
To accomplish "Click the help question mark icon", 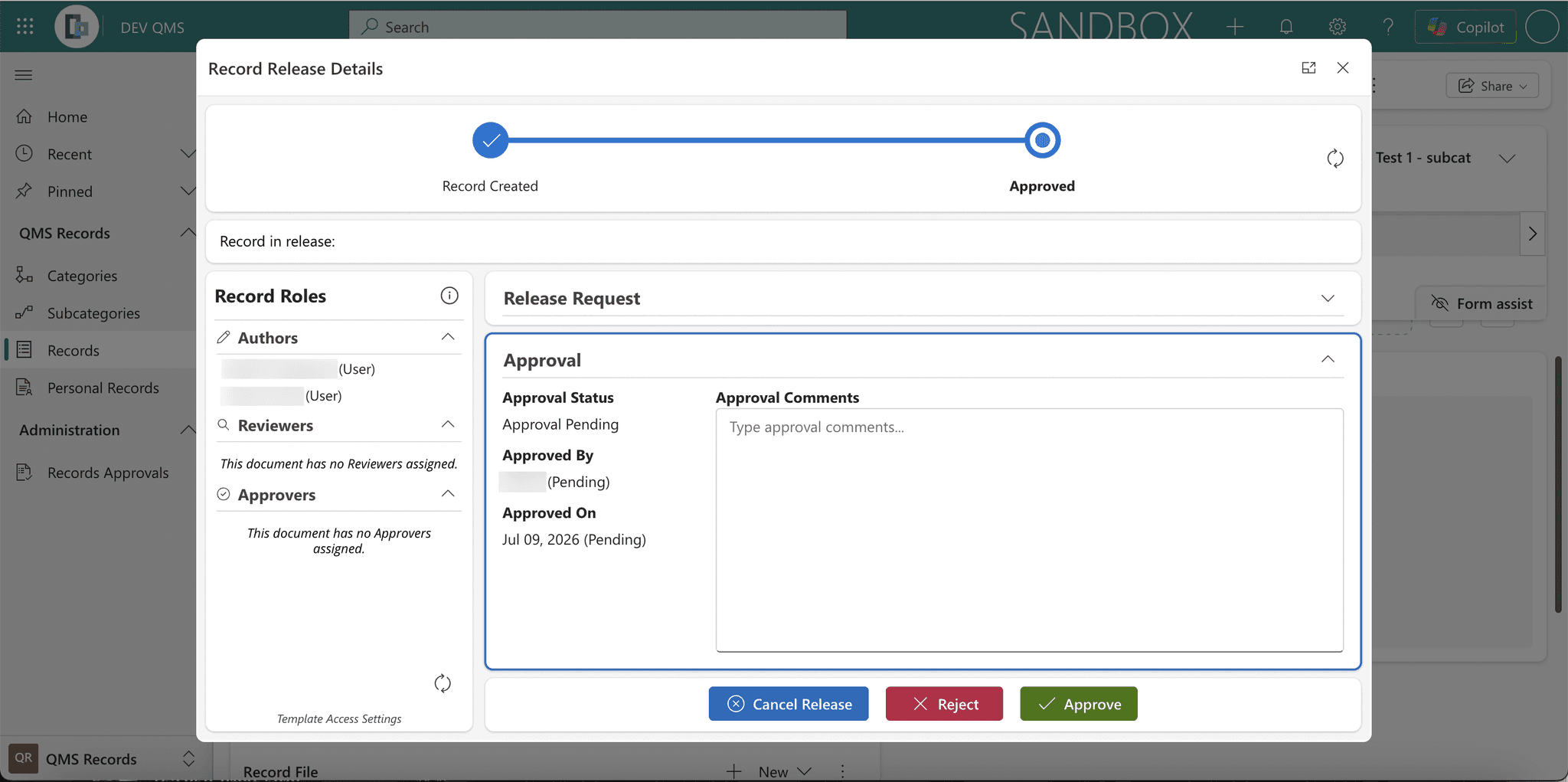I will [1388, 27].
